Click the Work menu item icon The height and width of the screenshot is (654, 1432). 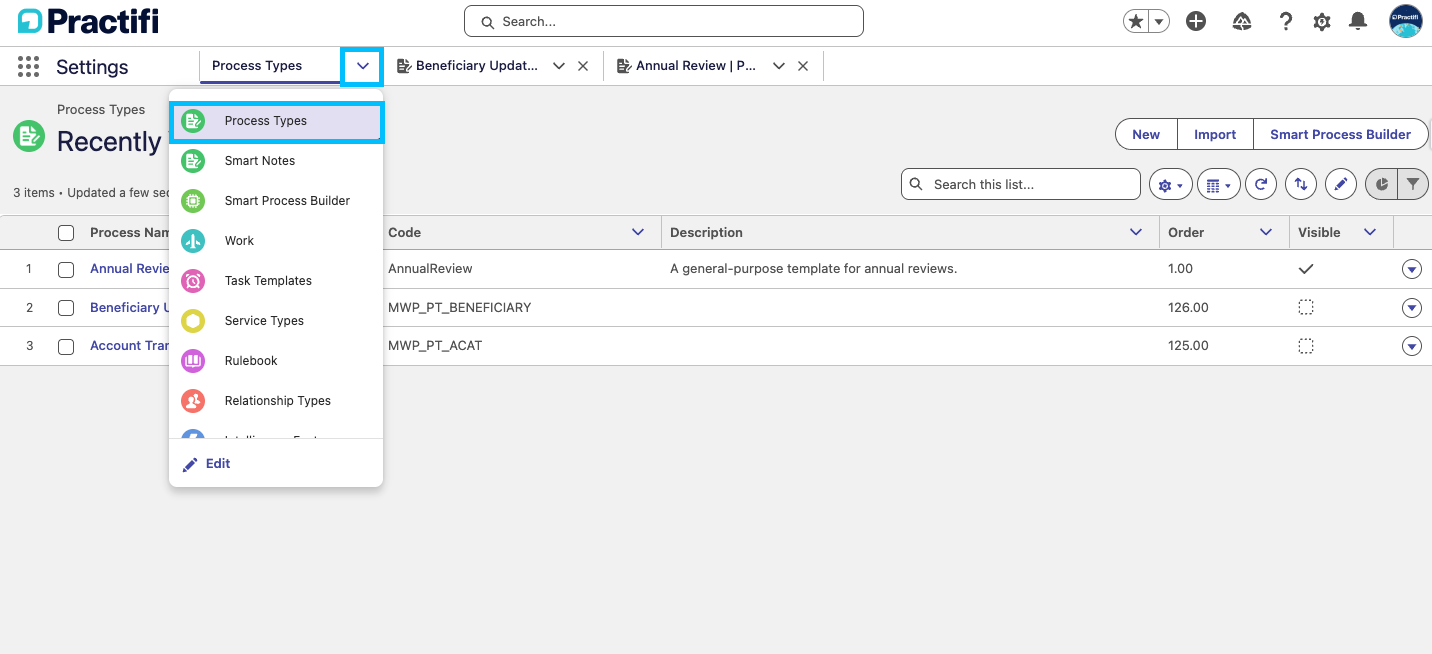pyautogui.click(x=193, y=241)
